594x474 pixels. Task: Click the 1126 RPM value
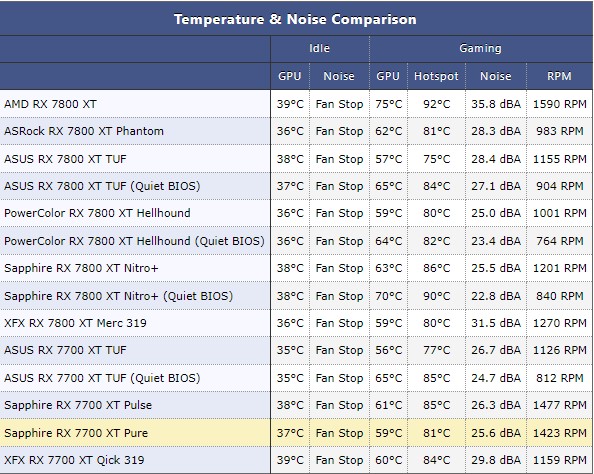pos(560,350)
